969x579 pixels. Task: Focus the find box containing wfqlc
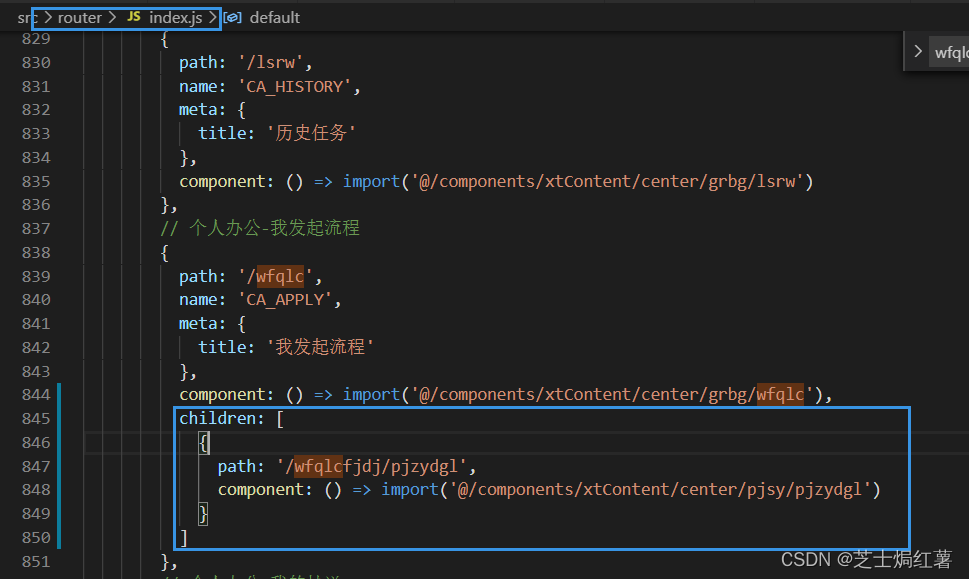click(x=951, y=53)
